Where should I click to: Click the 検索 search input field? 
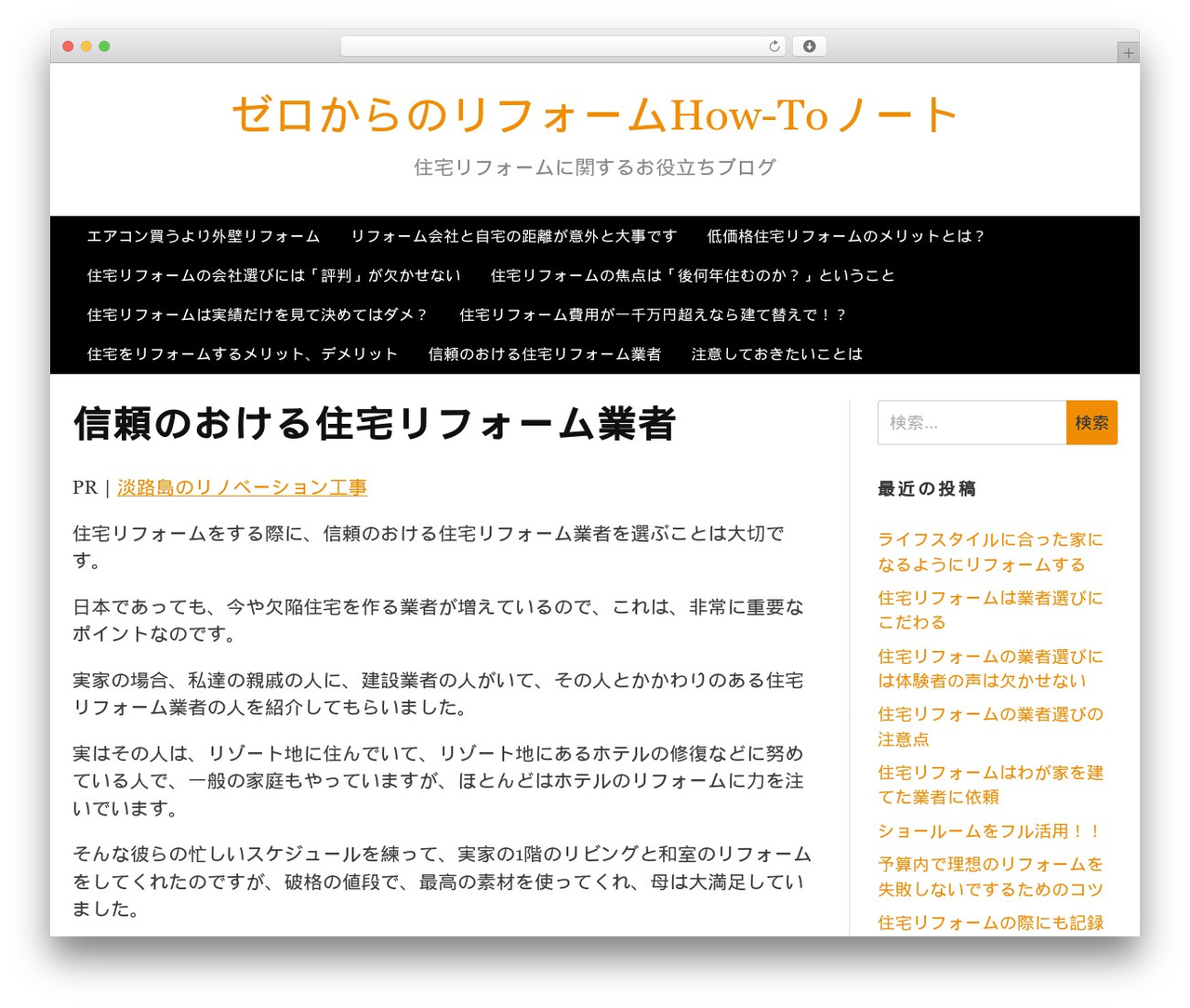click(x=972, y=422)
